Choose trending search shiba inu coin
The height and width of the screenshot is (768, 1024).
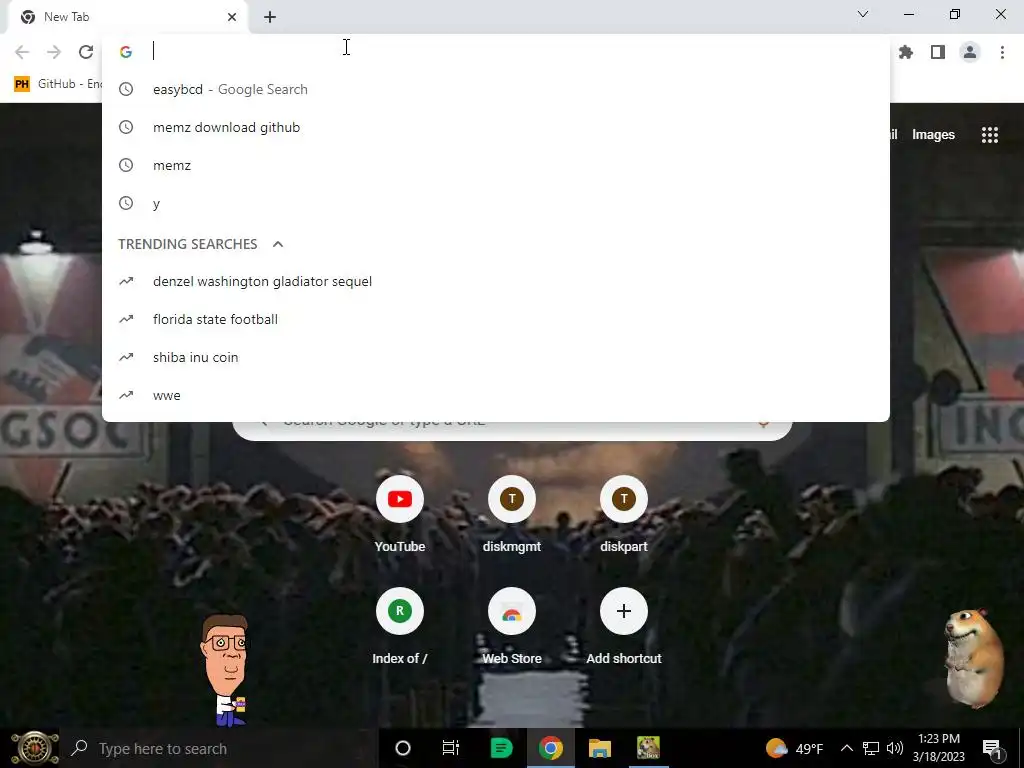pyautogui.click(x=496, y=357)
